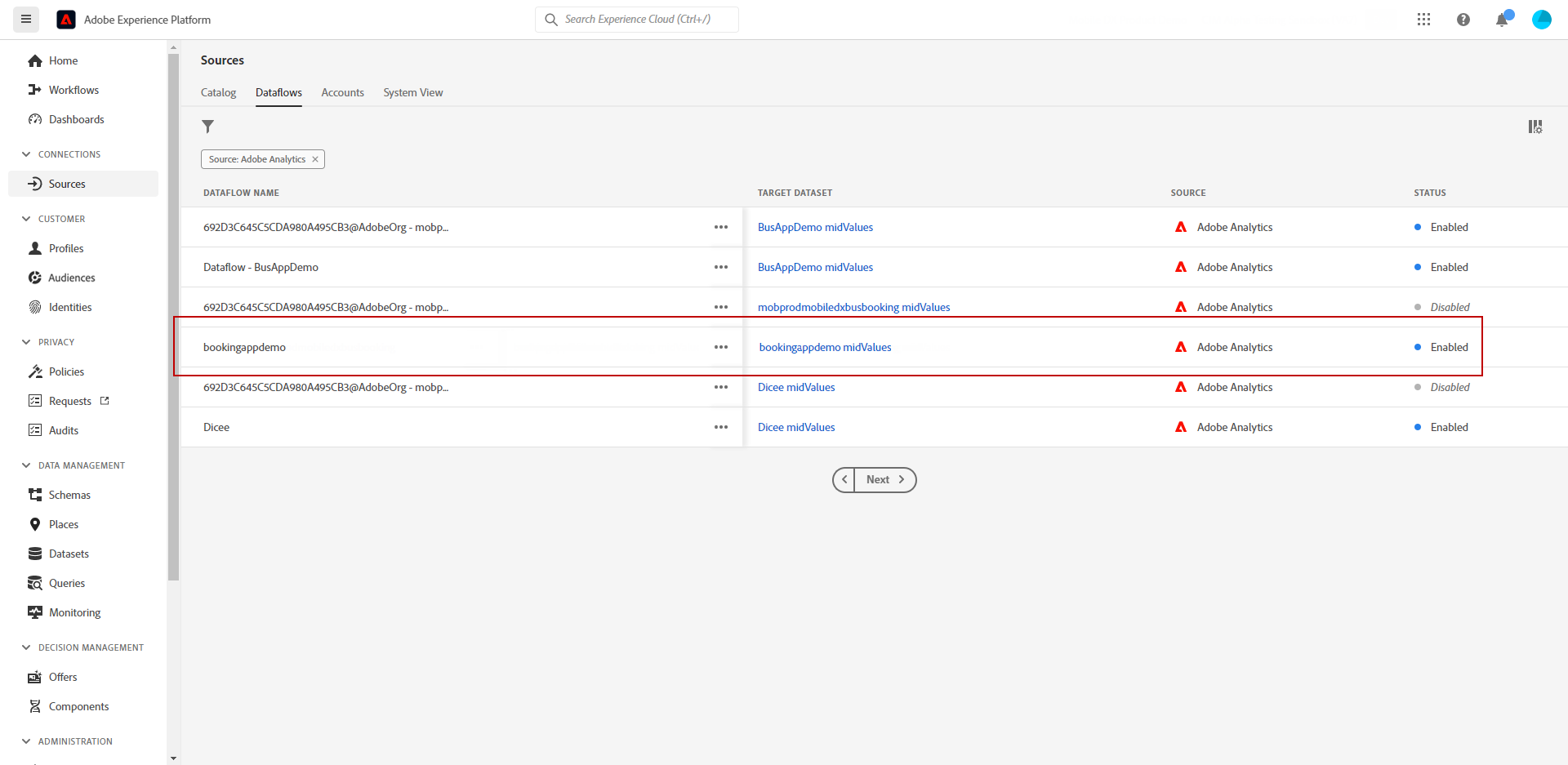Open the Dicee midValues dataset link for Dicee

coord(796,427)
